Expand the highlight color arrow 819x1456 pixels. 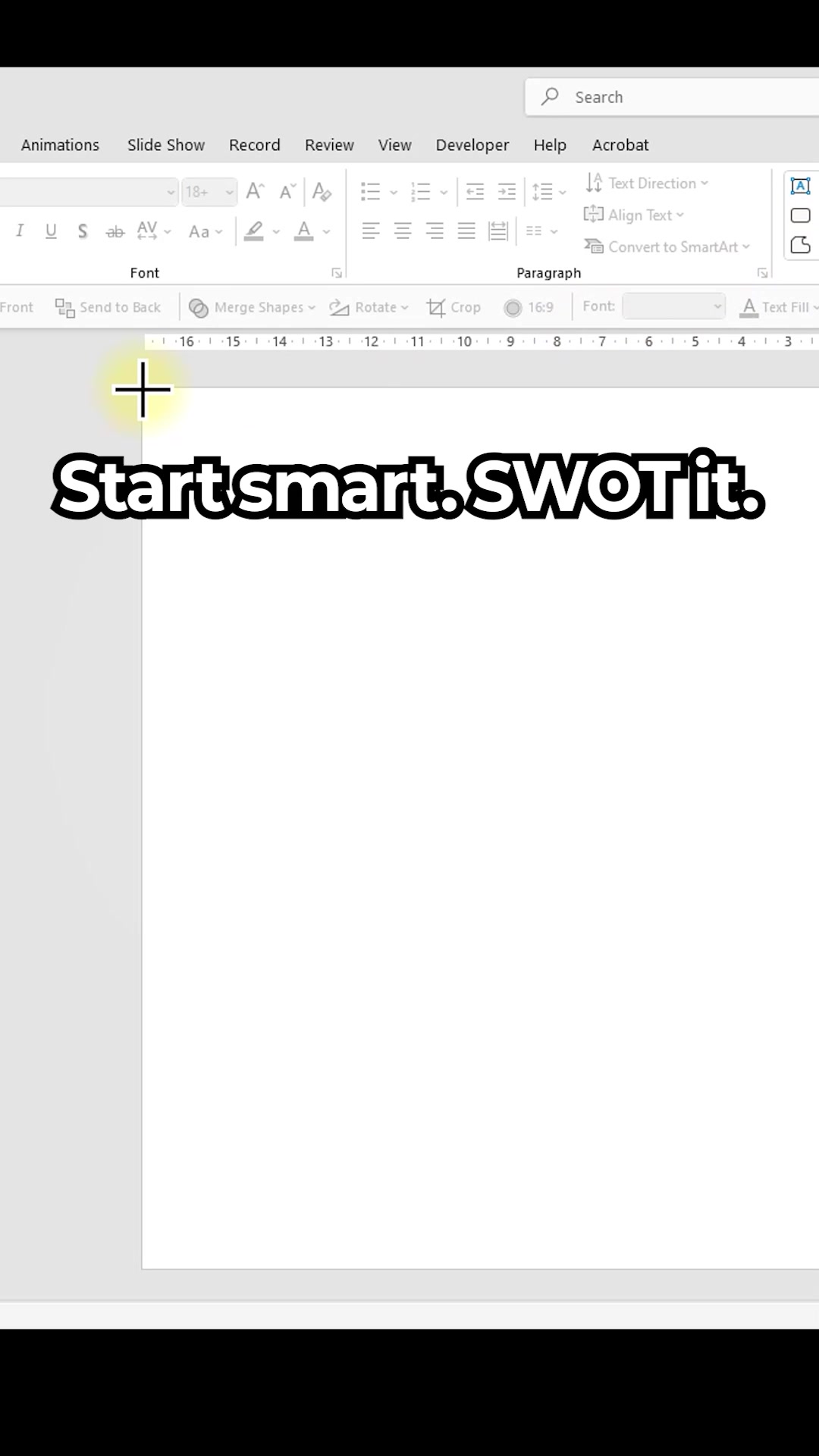pos(276,231)
